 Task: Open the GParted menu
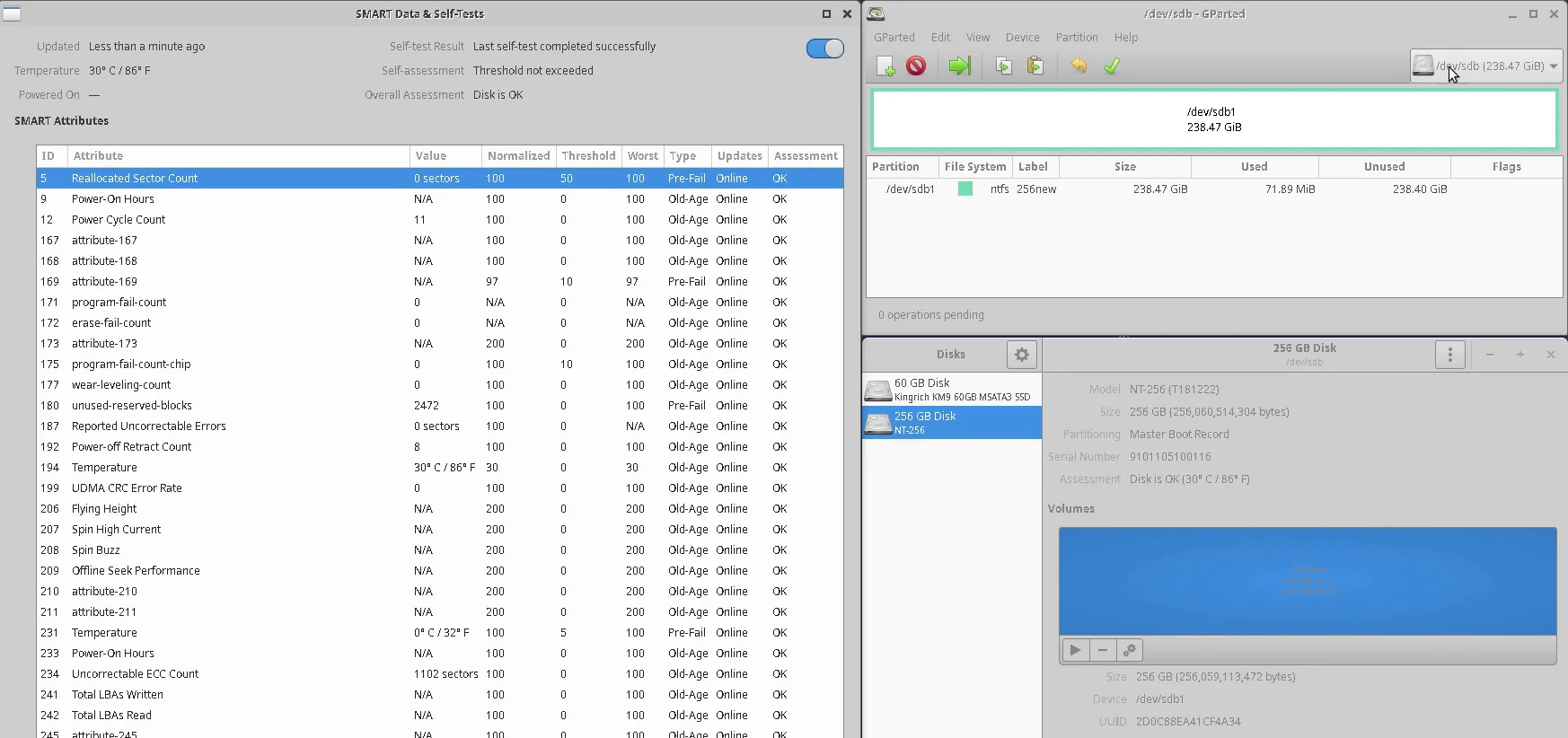click(x=894, y=38)
